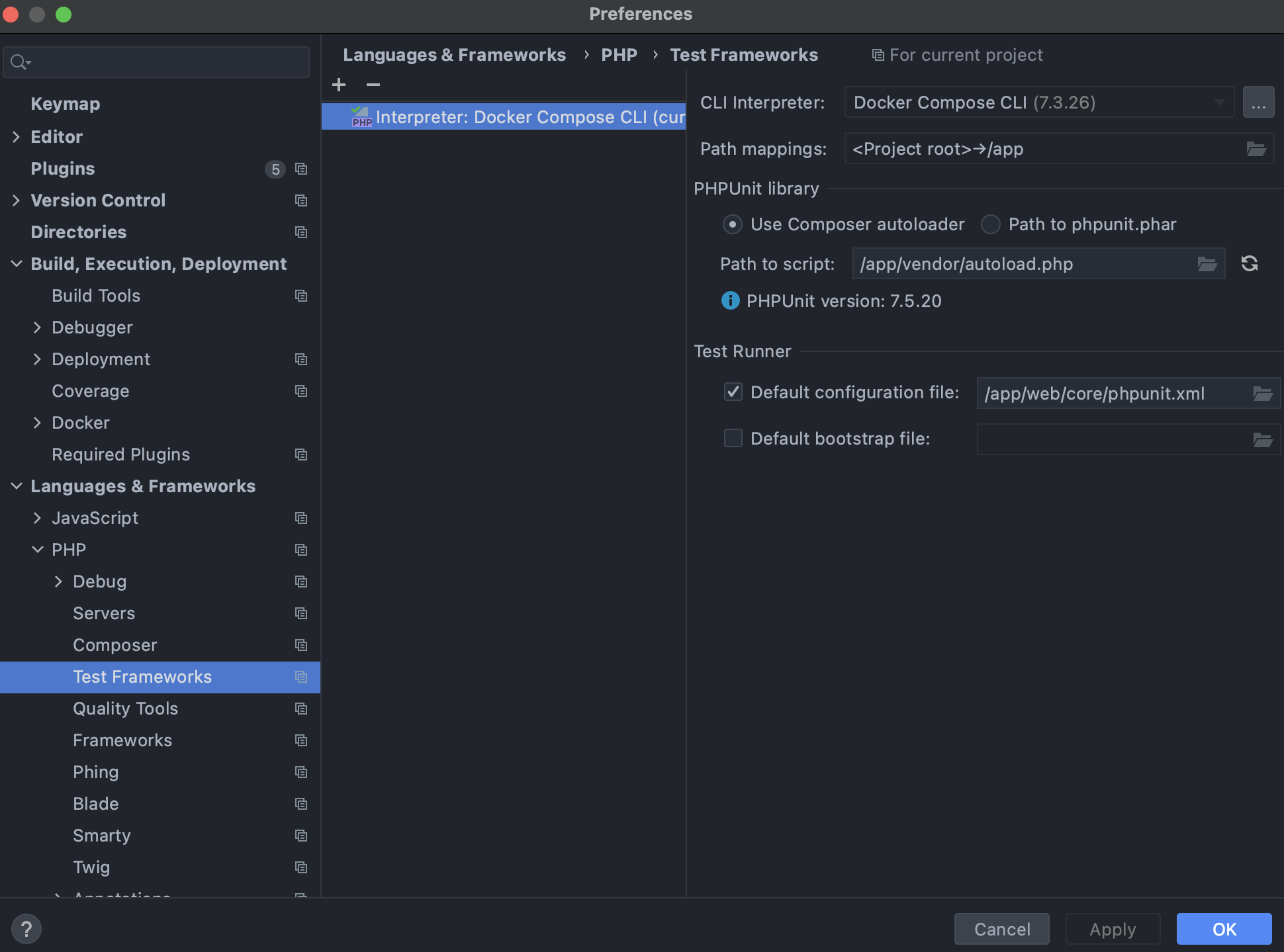The image size is (1284, 952).
Task: Collapse the Build, Execution, Deployment section
Action: coord(17,264)
